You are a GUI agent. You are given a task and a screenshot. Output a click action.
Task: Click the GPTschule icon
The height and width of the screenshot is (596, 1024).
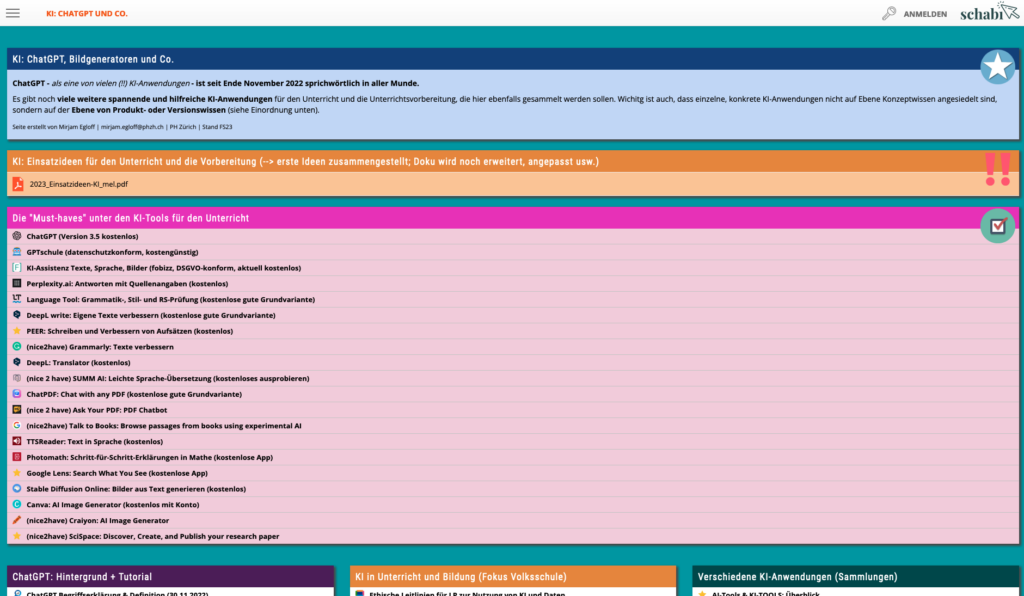pos(17,251)
